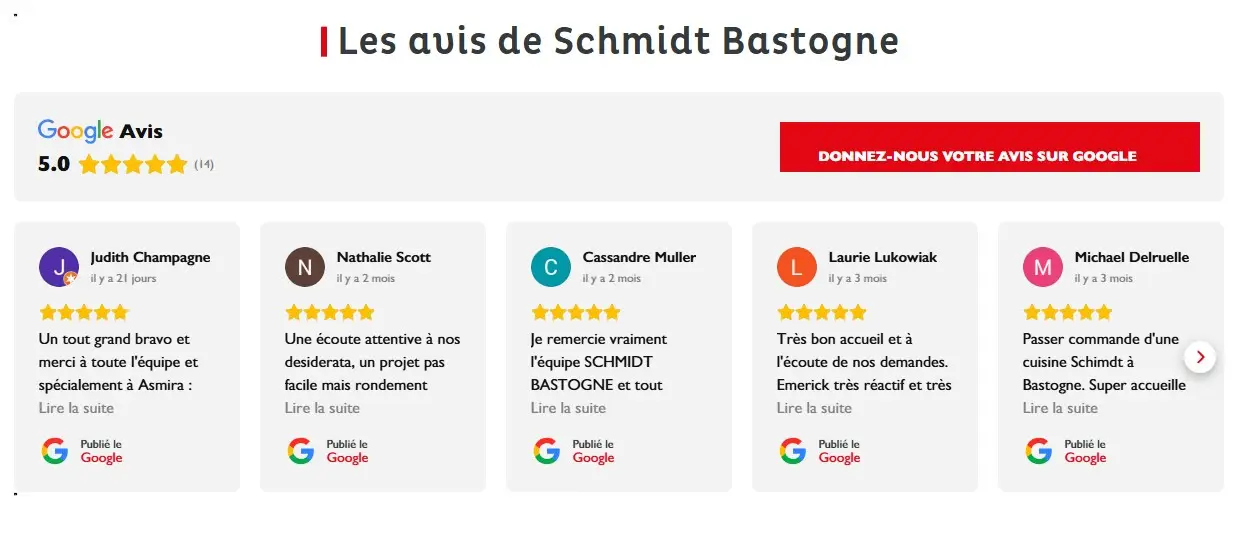
Task: Click the next reviews carousel arrow
Action: point(1200,356)
